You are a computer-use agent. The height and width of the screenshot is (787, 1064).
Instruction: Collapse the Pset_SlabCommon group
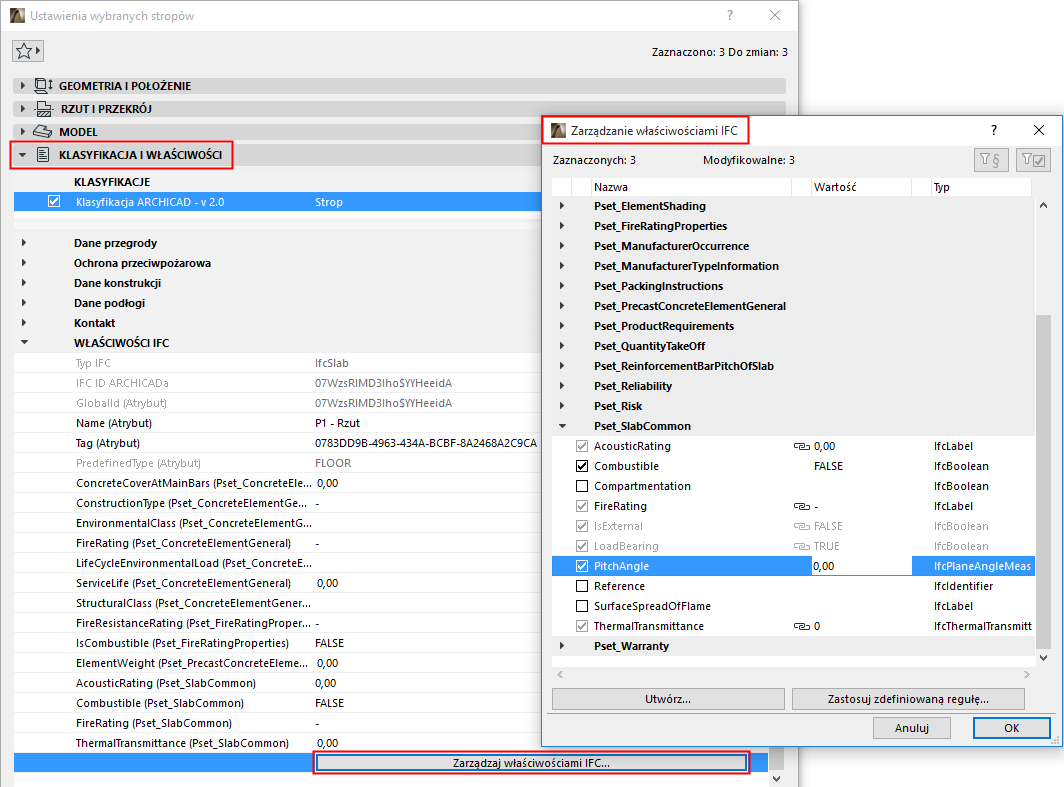click(562, 426)
